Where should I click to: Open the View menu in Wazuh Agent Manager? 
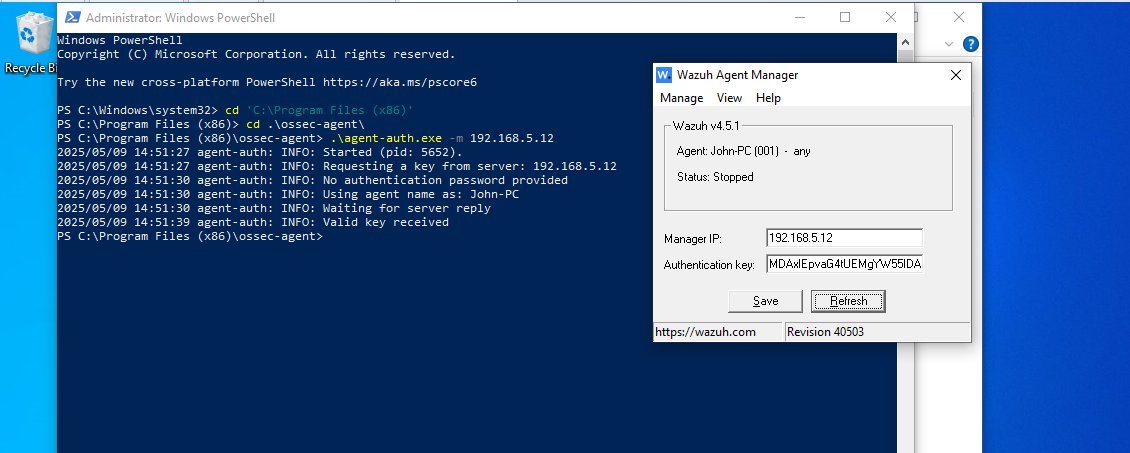click(729, 98)
